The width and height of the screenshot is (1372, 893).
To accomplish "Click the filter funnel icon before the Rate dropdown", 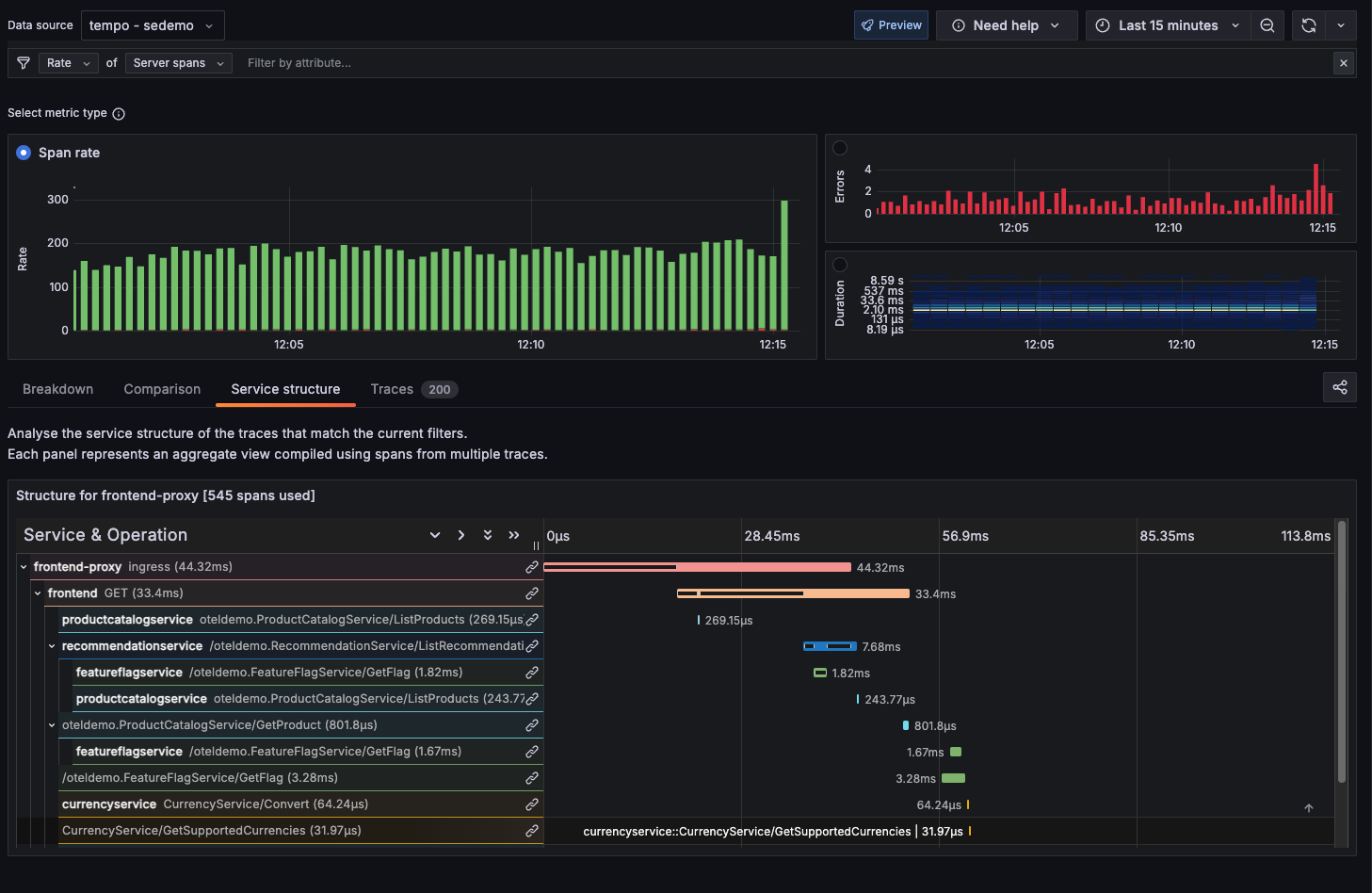I will coord(24,62).
